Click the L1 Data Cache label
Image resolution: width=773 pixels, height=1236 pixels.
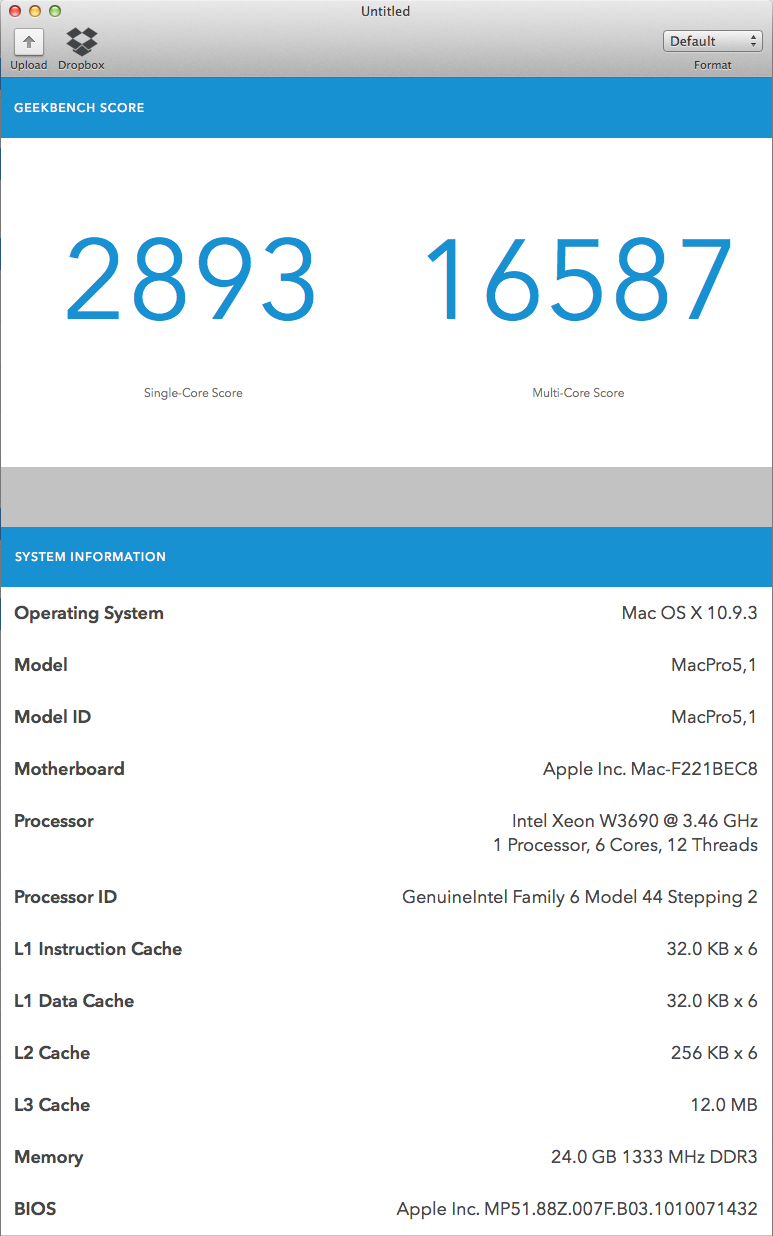coord(74,1001)
